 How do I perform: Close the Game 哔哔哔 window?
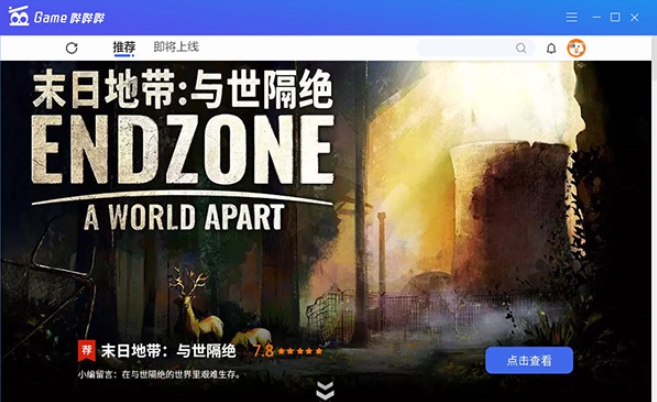tap(634, 17)
